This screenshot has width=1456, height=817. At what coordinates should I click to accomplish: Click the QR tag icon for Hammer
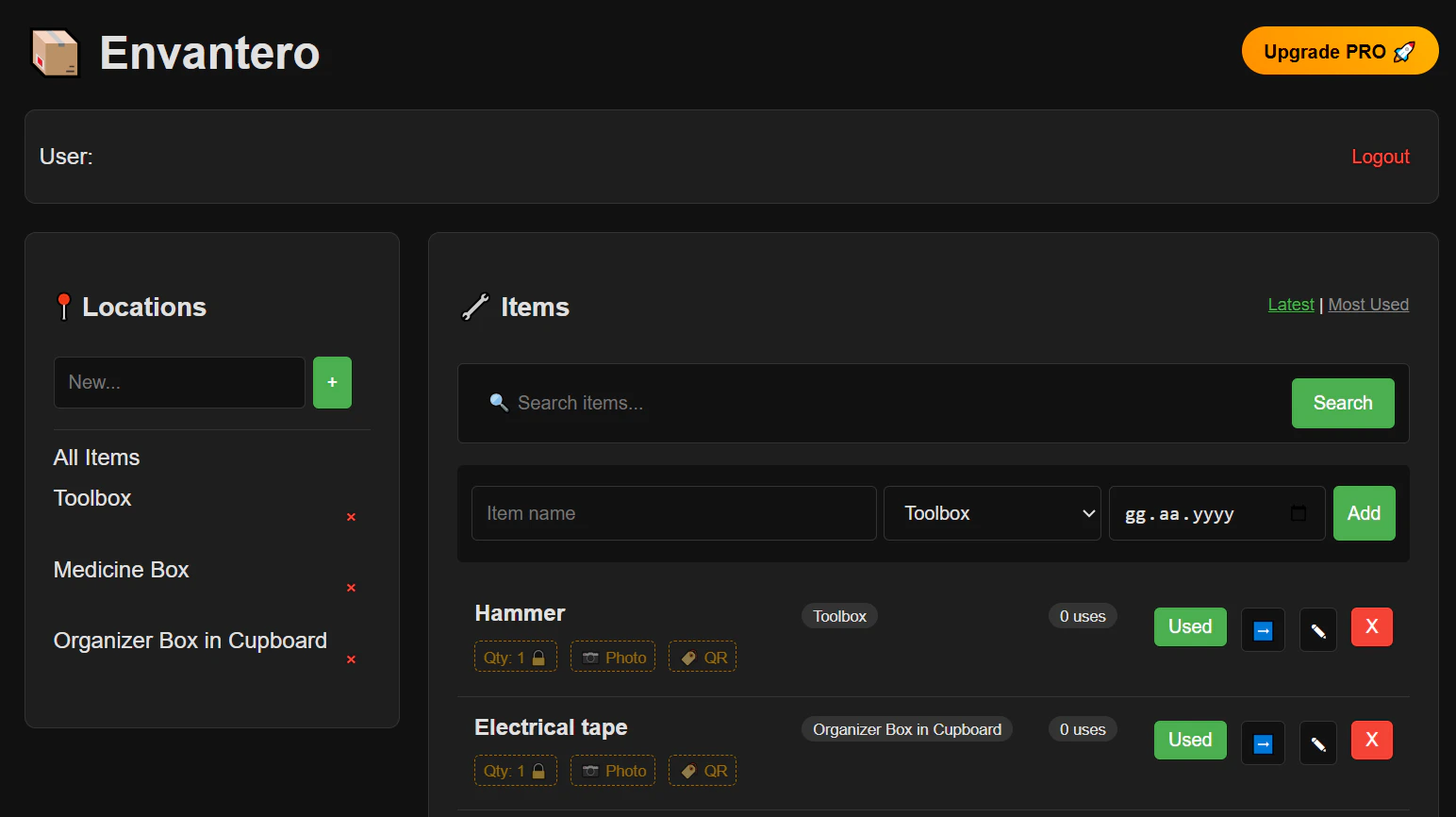coord(702,657)
